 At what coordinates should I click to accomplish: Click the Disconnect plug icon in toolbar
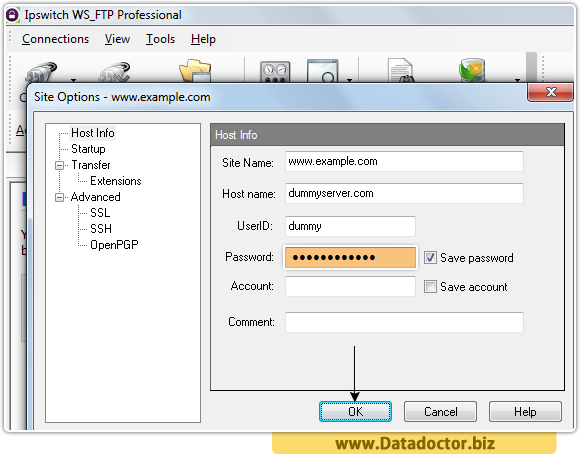[114, 72]
